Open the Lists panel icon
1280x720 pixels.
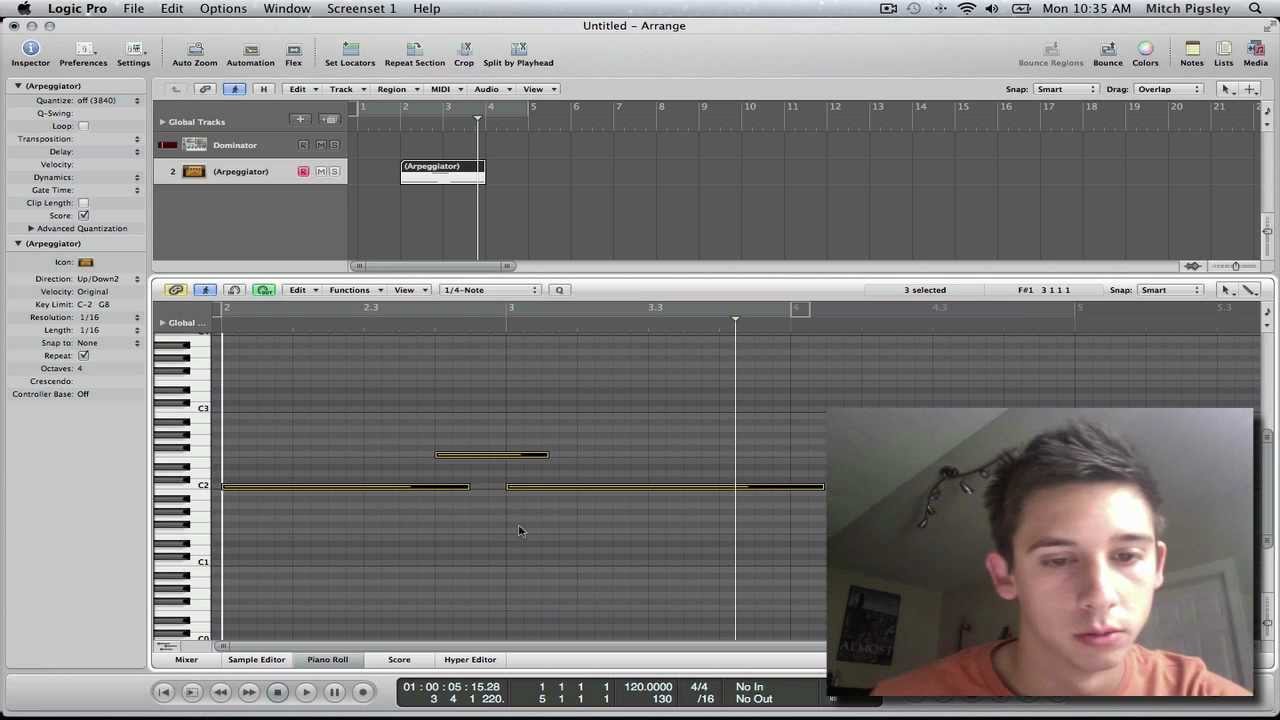coord(1224,49)
